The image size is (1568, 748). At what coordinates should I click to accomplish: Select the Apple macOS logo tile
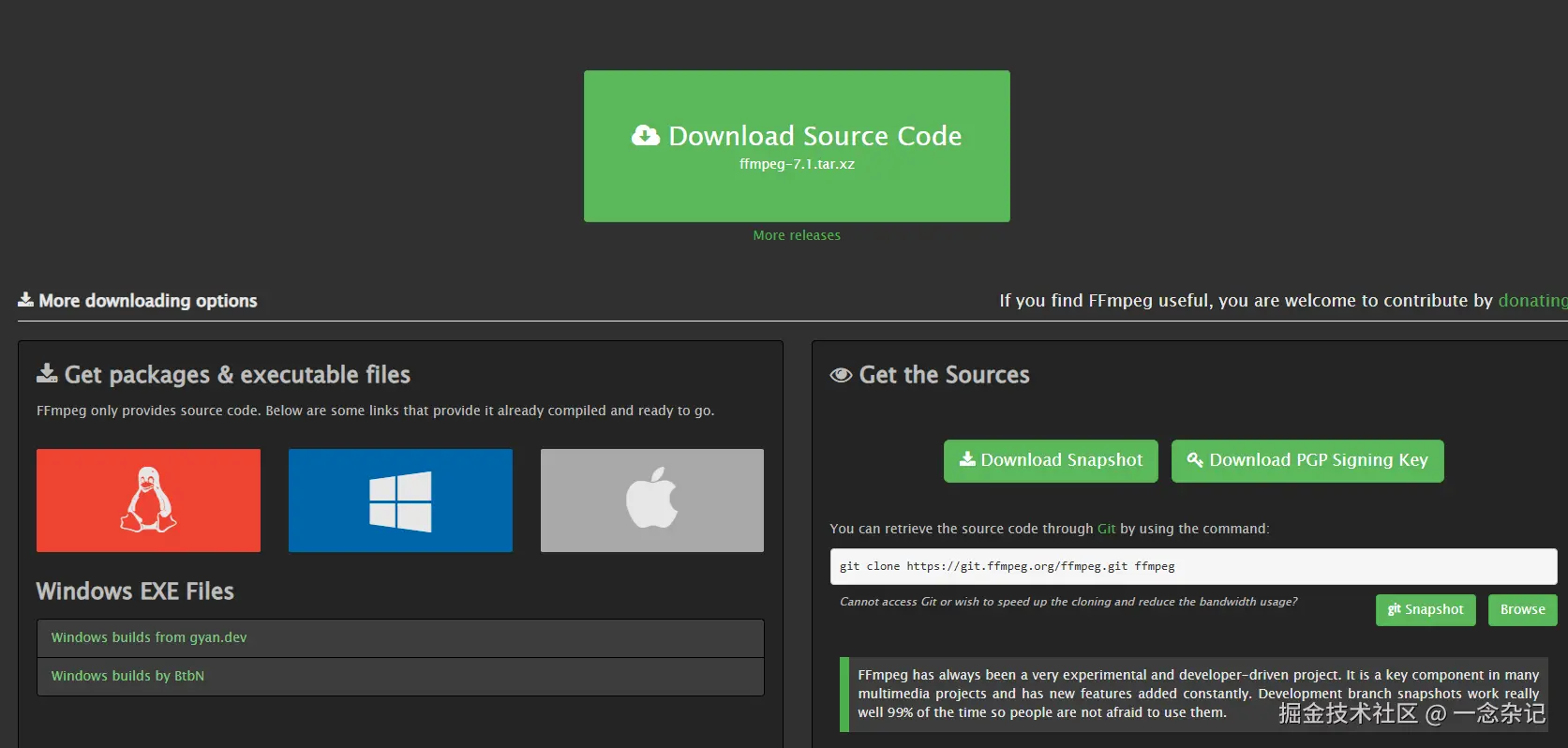click(x=652, y=501)
